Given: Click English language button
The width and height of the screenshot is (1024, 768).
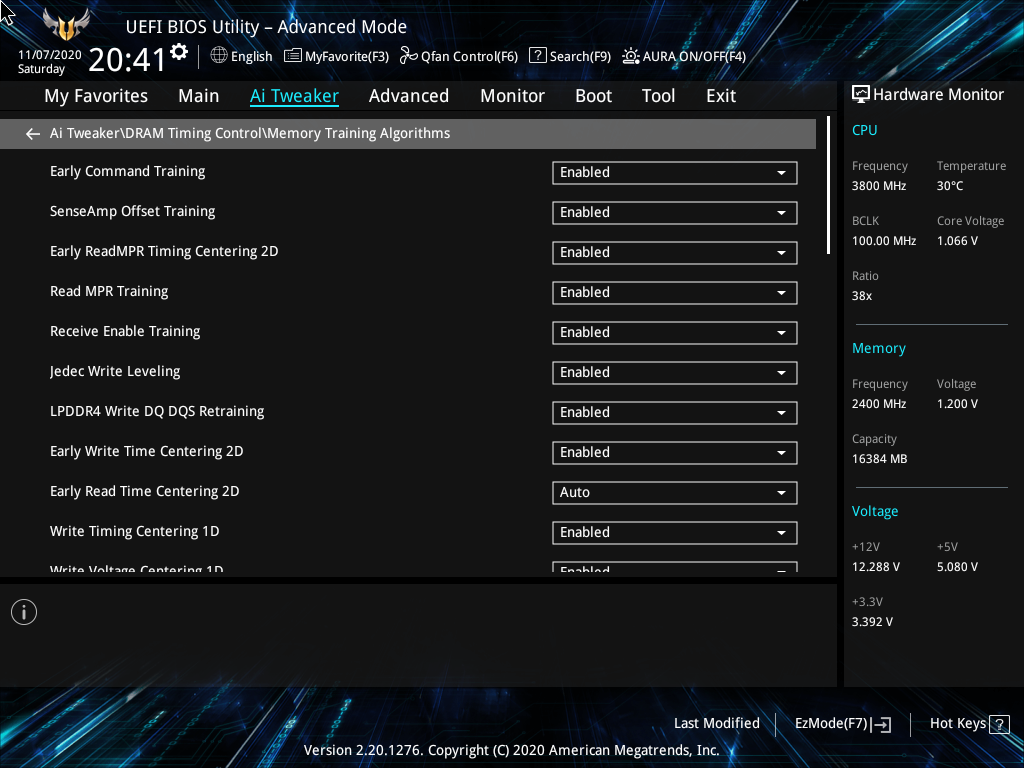Looking at the screenshot, I should coord(242,56).
